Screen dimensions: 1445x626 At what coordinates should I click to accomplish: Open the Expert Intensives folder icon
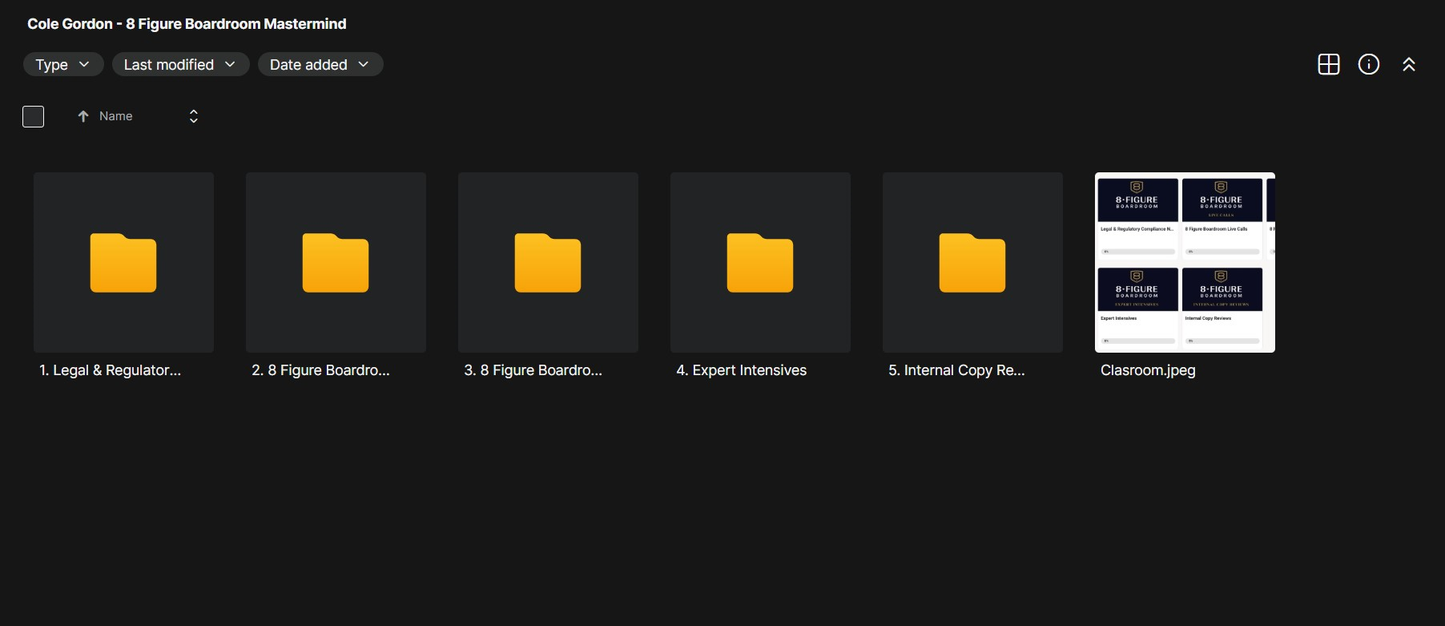pos(760,262)
